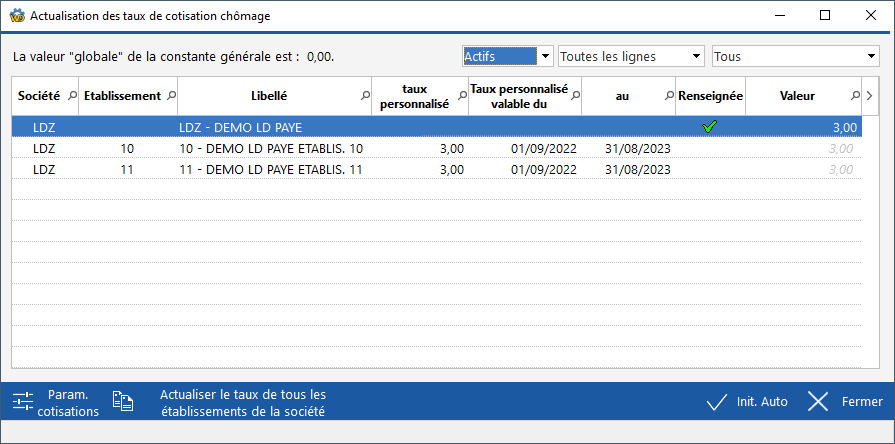
Task: Click the search icon in Valeur column header
Action: pos(854,96)
